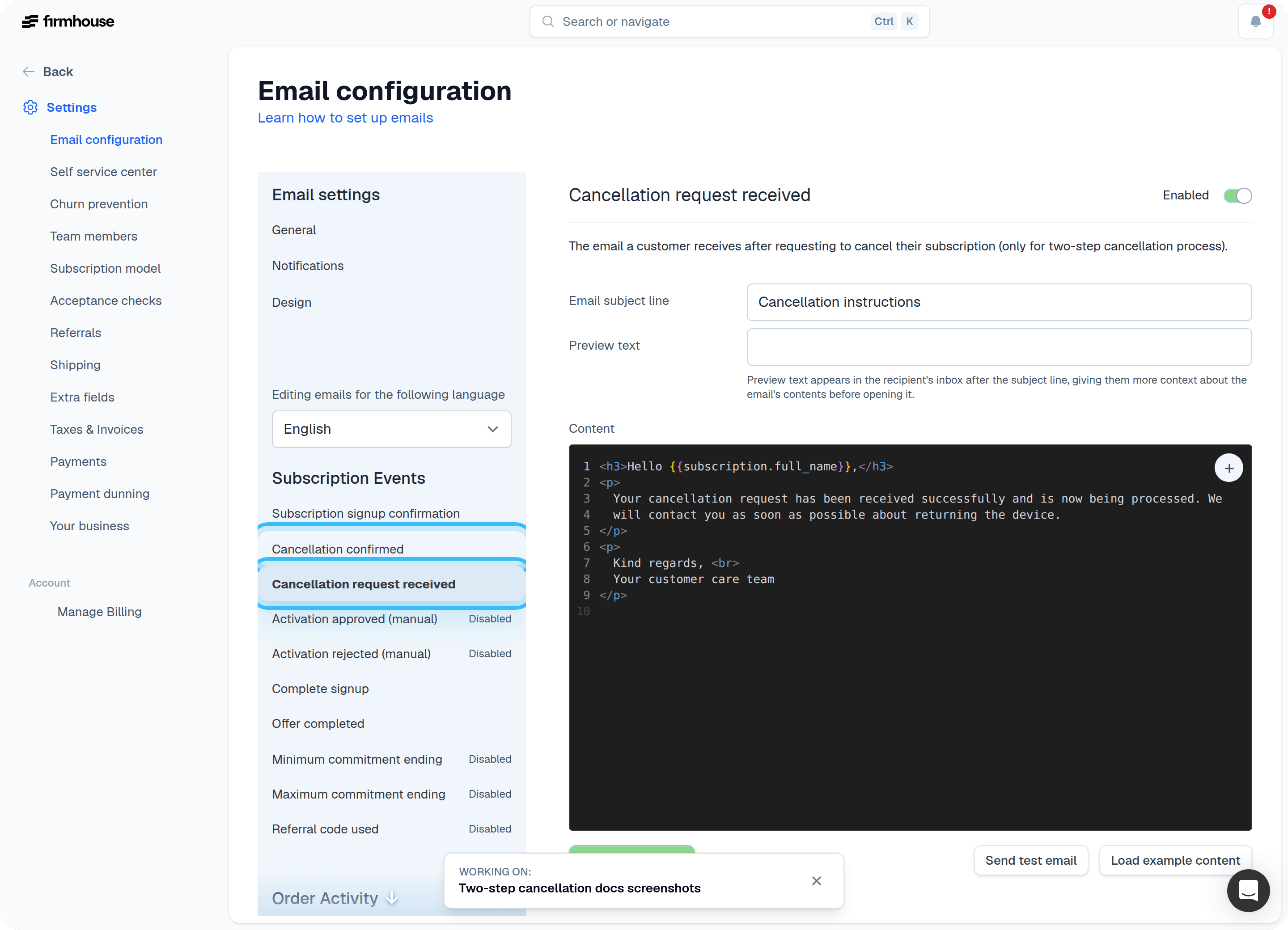Open Payments settings
This screenshot has height=930, width=1288.
click(x=78, y=461)
